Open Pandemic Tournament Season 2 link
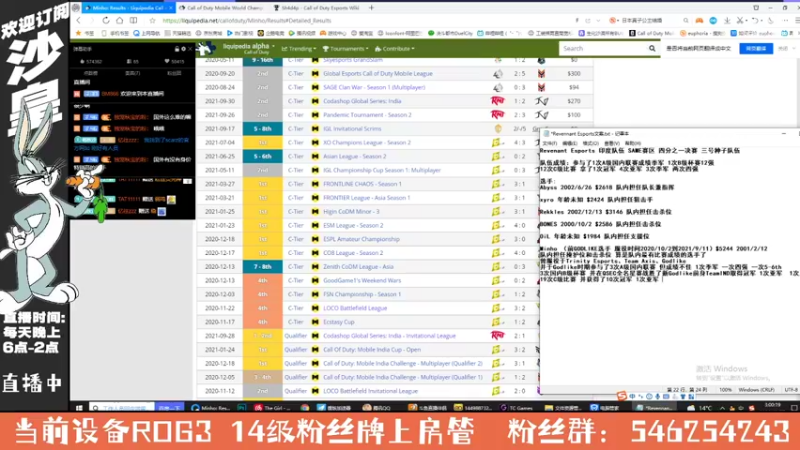This screenshot has width=800, height=450. [x=367, y=115]
